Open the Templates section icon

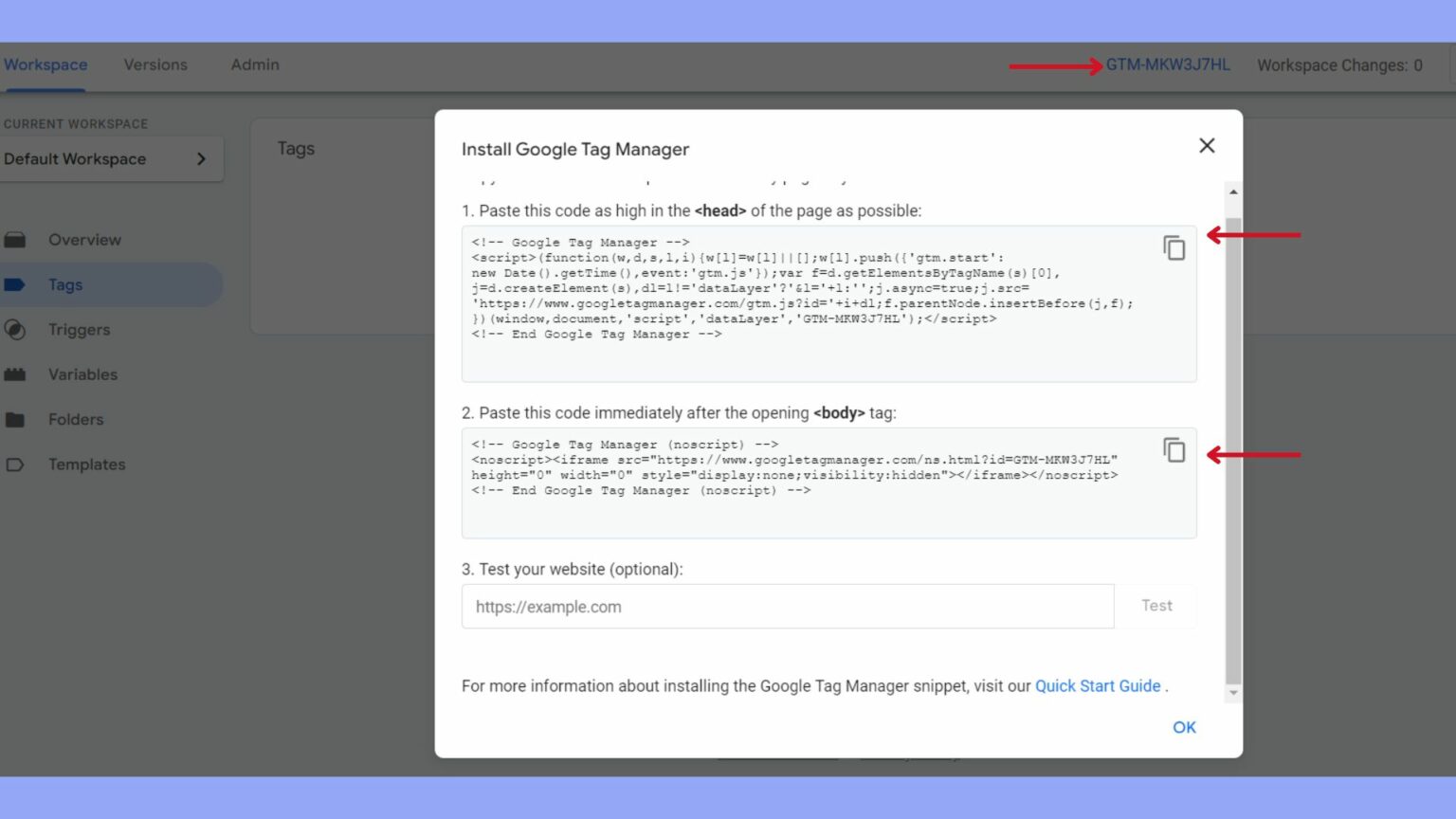click(16, 464)
